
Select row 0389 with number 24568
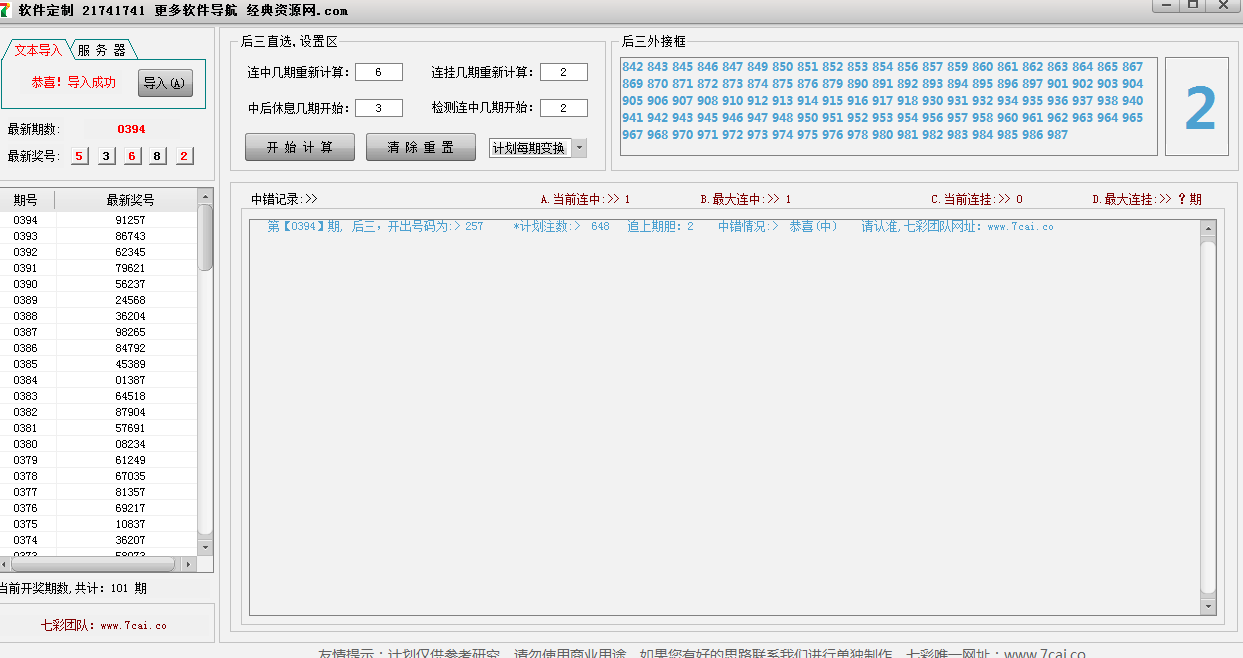click(x=98, y=300)
